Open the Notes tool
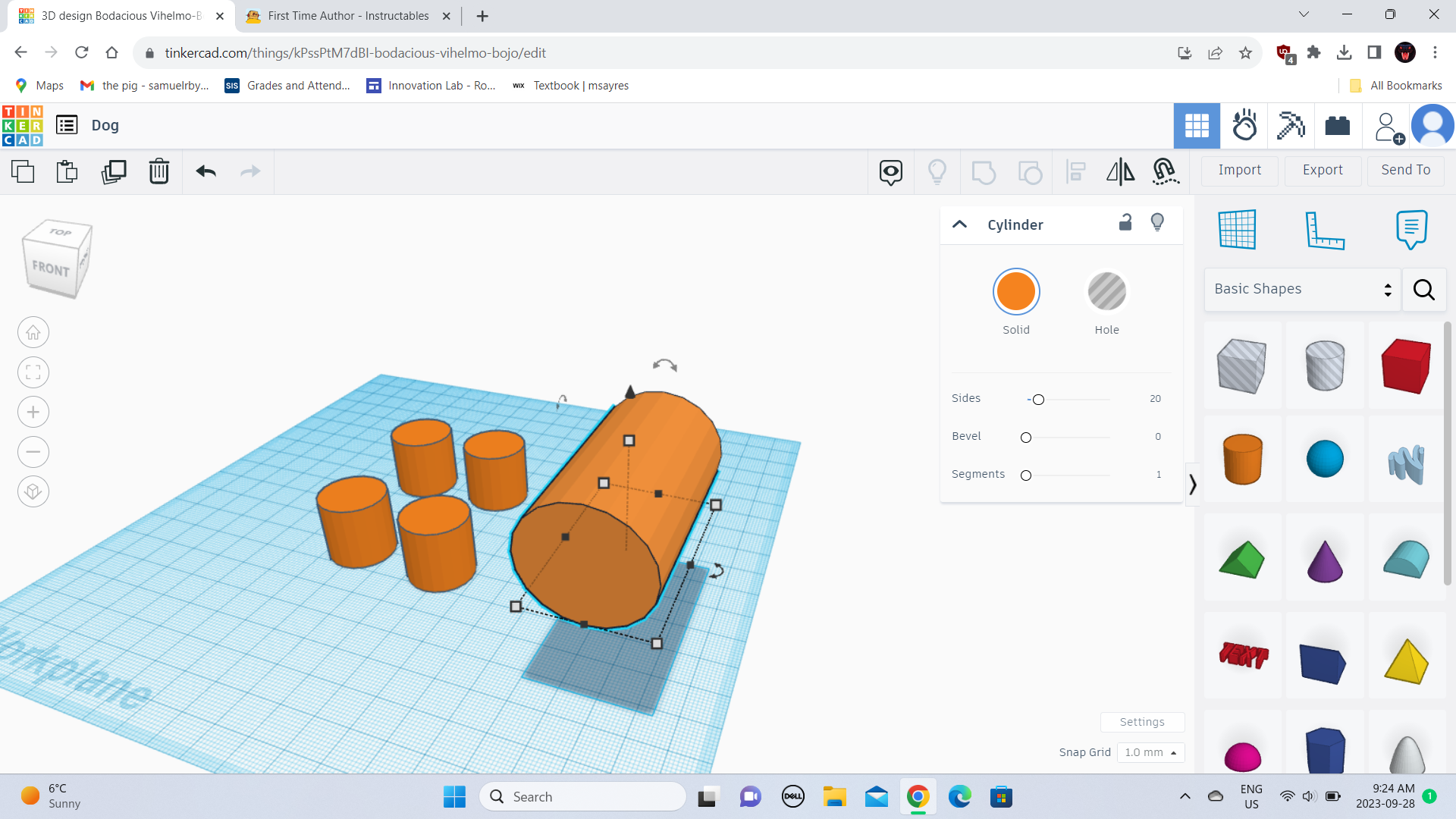Screen dimensions: 1456x819 pos(1411,230)
